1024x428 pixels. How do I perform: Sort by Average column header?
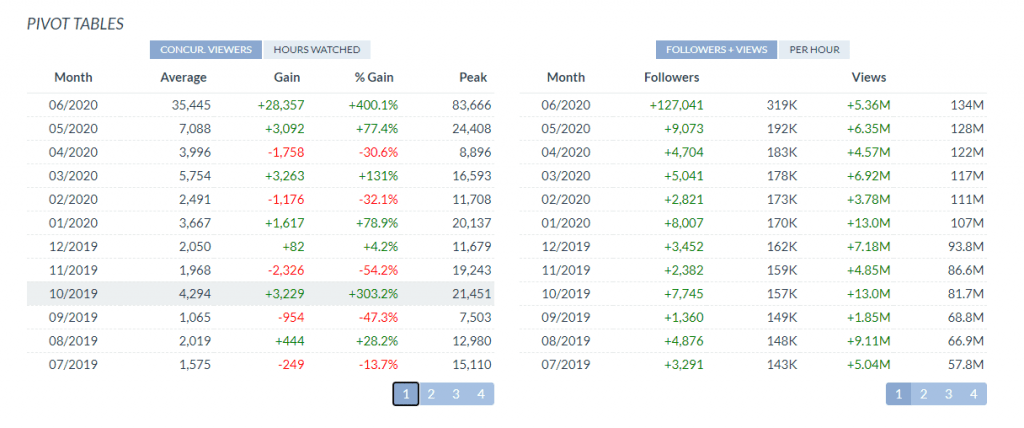183,78
